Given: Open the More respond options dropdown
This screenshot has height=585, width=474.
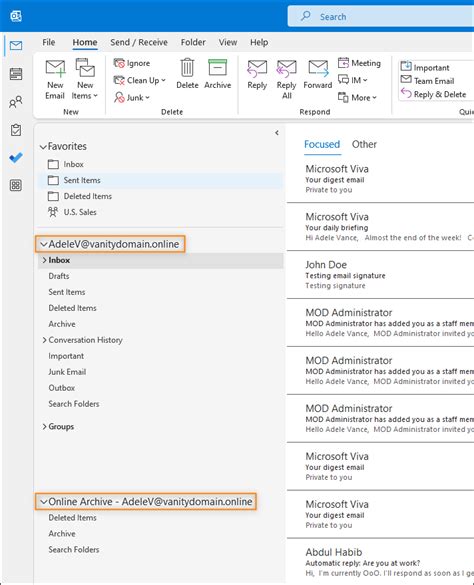Looking at the screenshot, I should [357, 97].
